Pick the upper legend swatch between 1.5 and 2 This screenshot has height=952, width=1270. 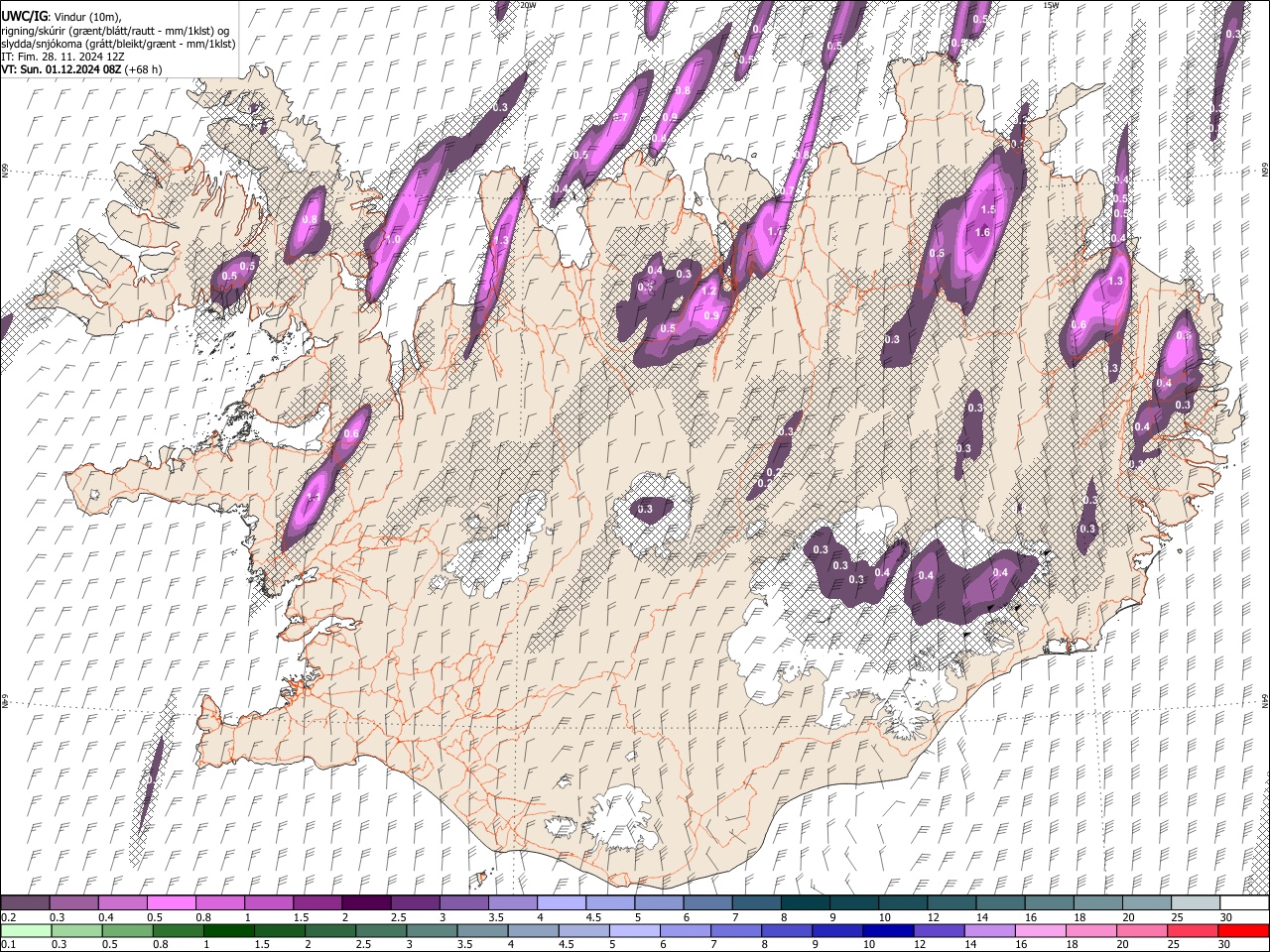pyautogui.click(x=317, y=902)
